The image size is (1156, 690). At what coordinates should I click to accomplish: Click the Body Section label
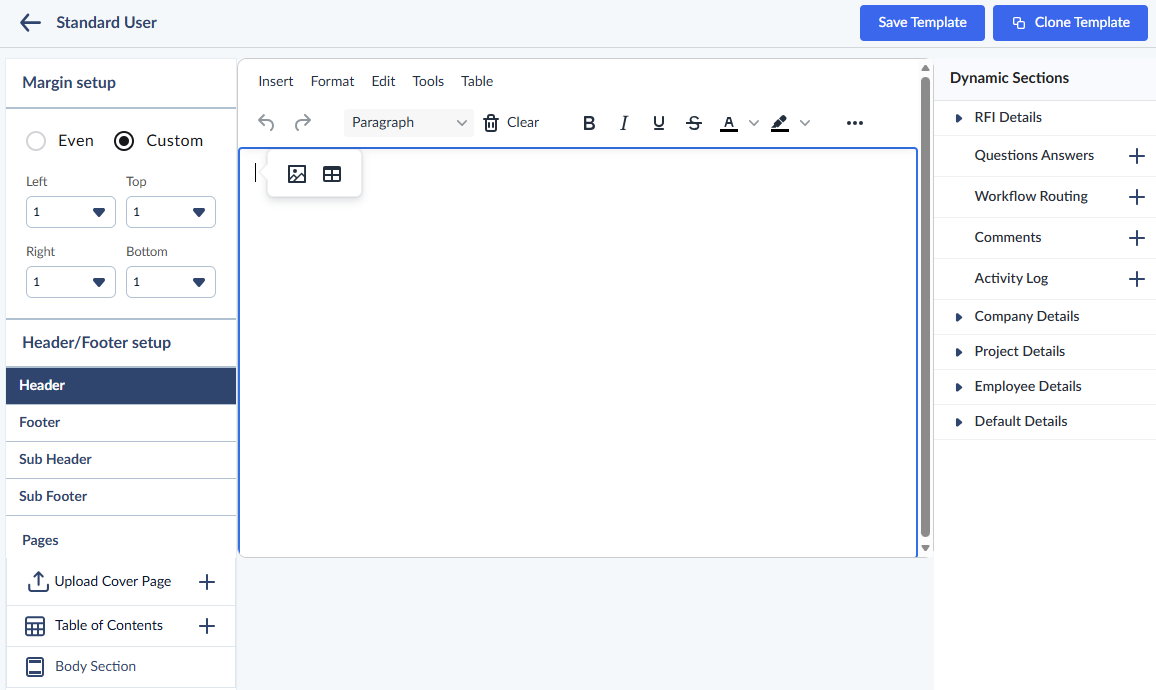tap(96, 666)
